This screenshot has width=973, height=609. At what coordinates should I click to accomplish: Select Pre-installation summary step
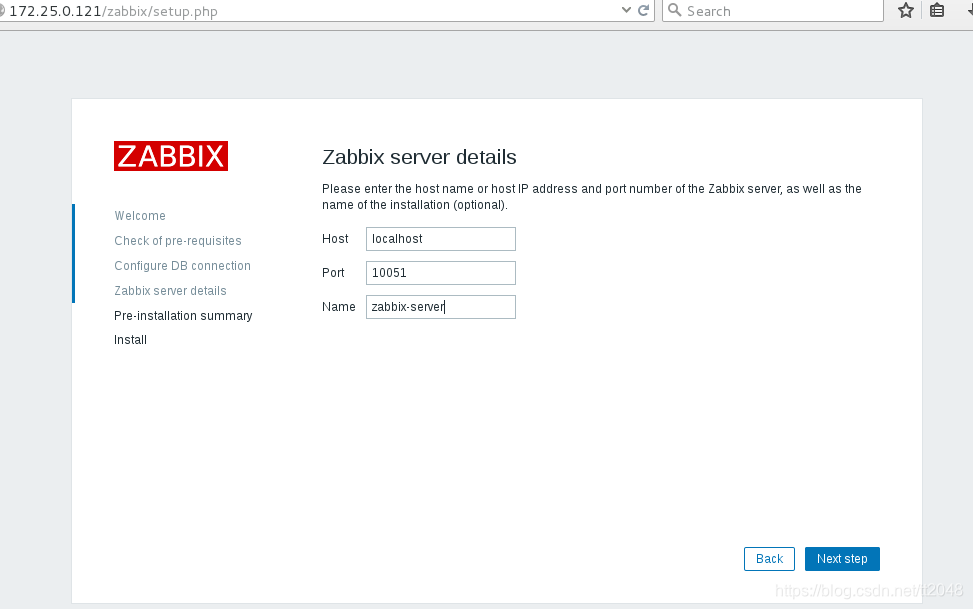pyautogui.click(x=183, y=315)
